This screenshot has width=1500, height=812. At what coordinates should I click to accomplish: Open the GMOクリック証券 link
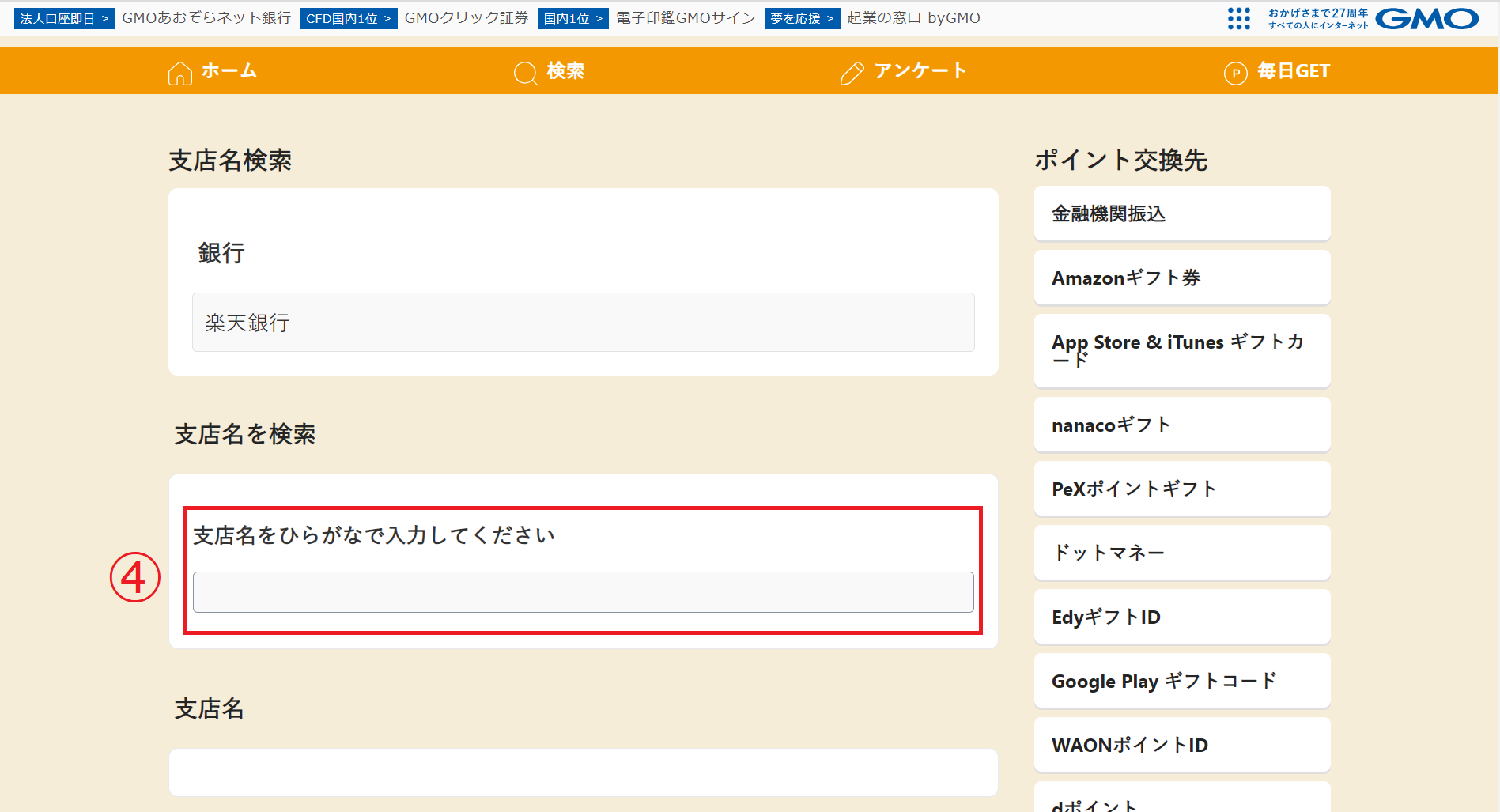[467, 18]
